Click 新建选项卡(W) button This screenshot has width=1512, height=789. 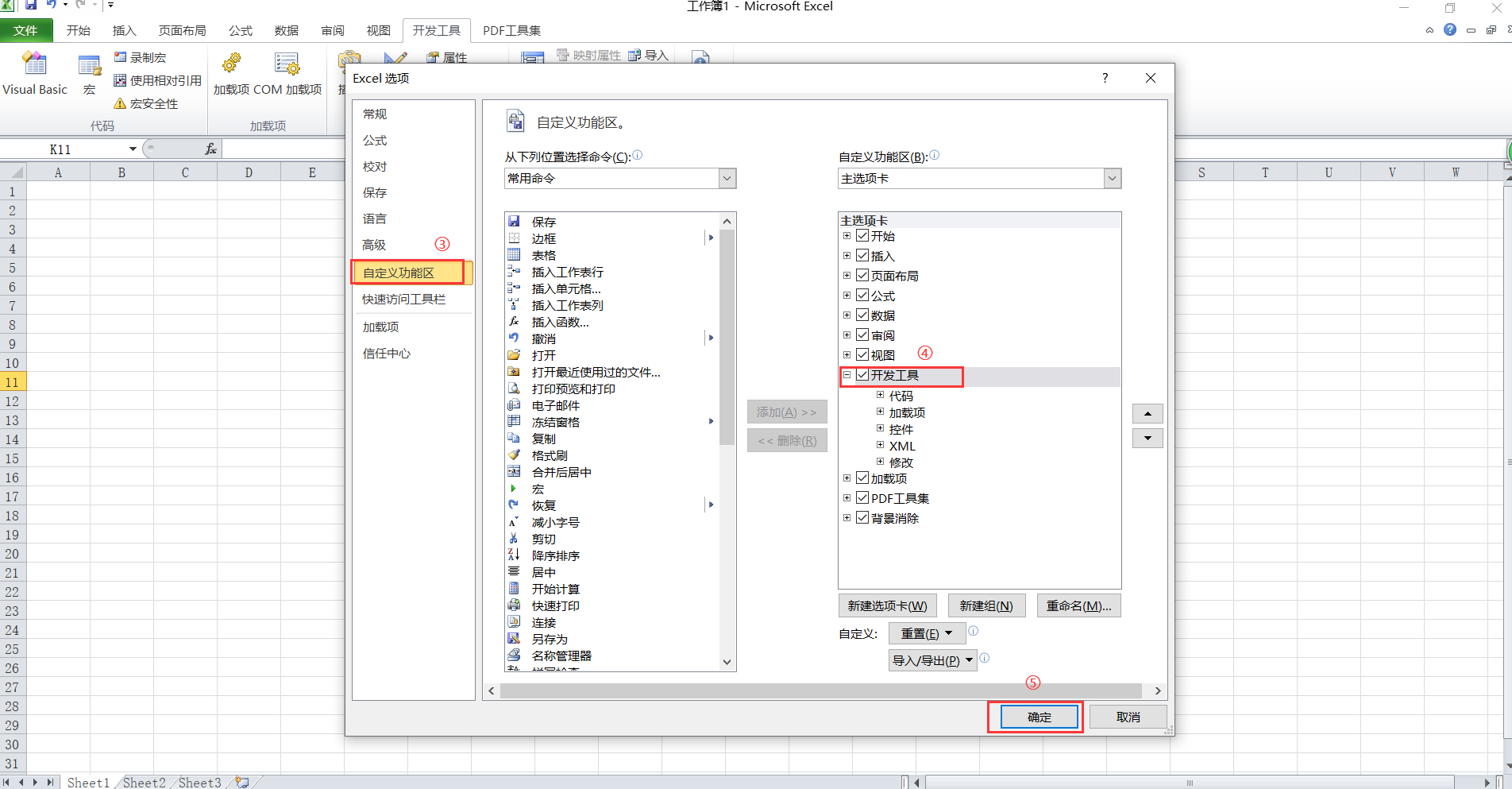coord(887,605)
